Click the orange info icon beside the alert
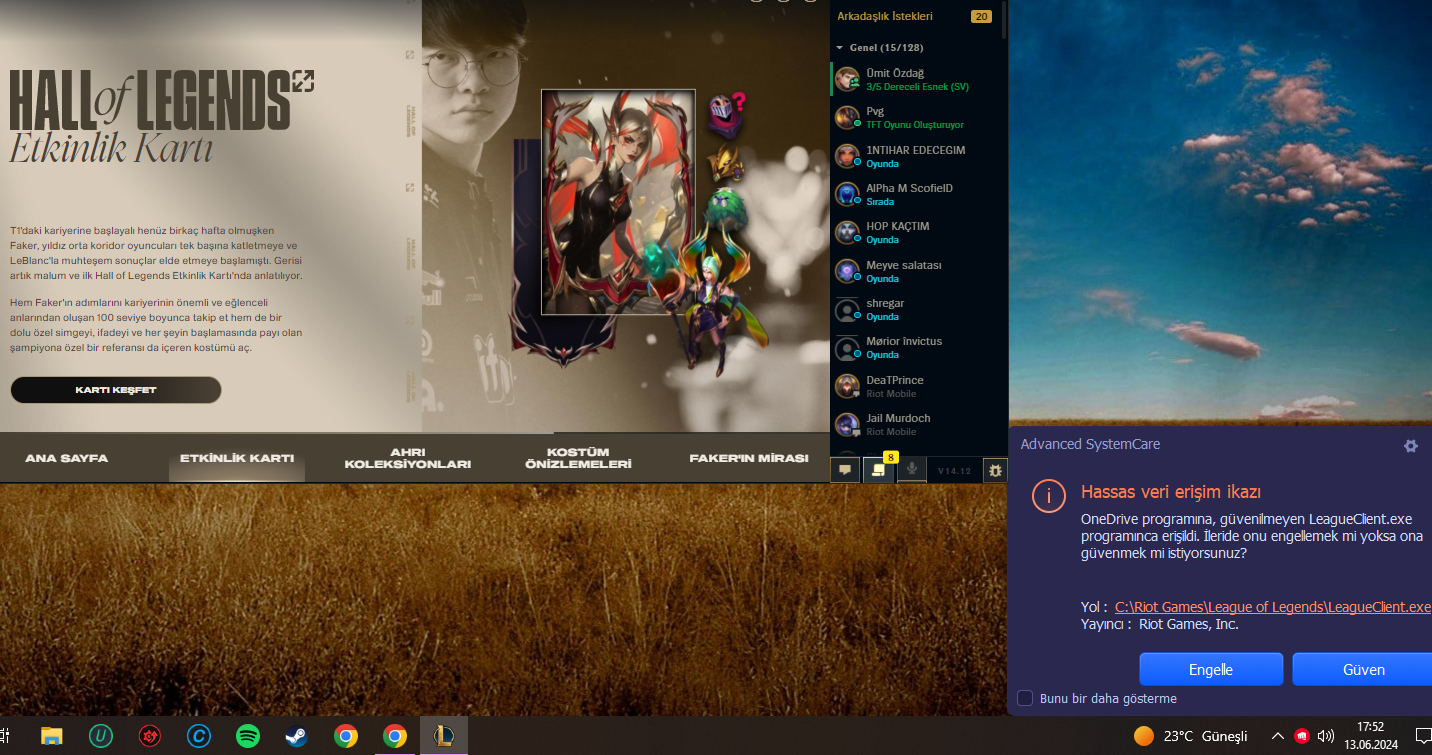This screenshot has height=755, width=1432. click(1049, 495)
